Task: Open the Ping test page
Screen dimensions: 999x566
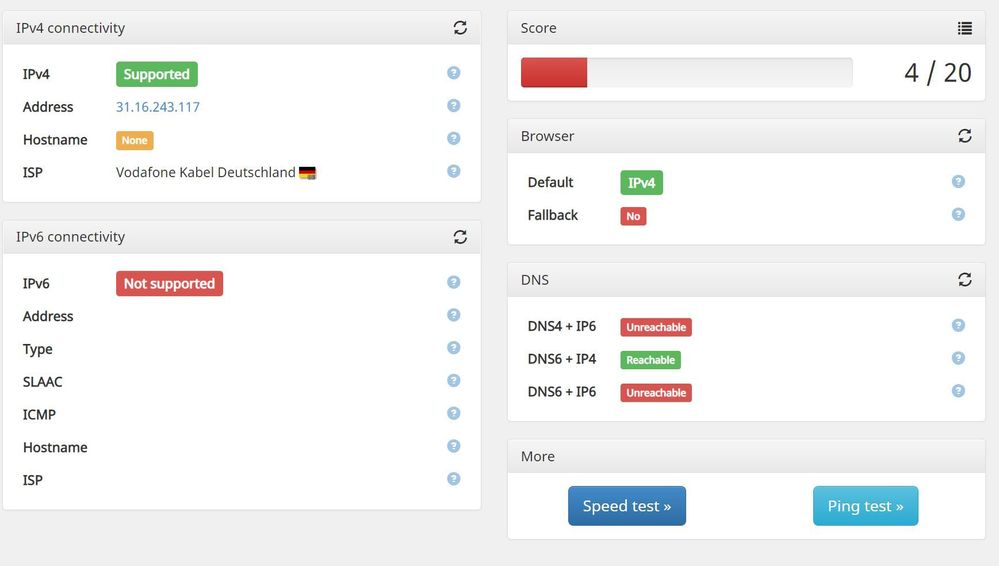Action: click(865, 506)
